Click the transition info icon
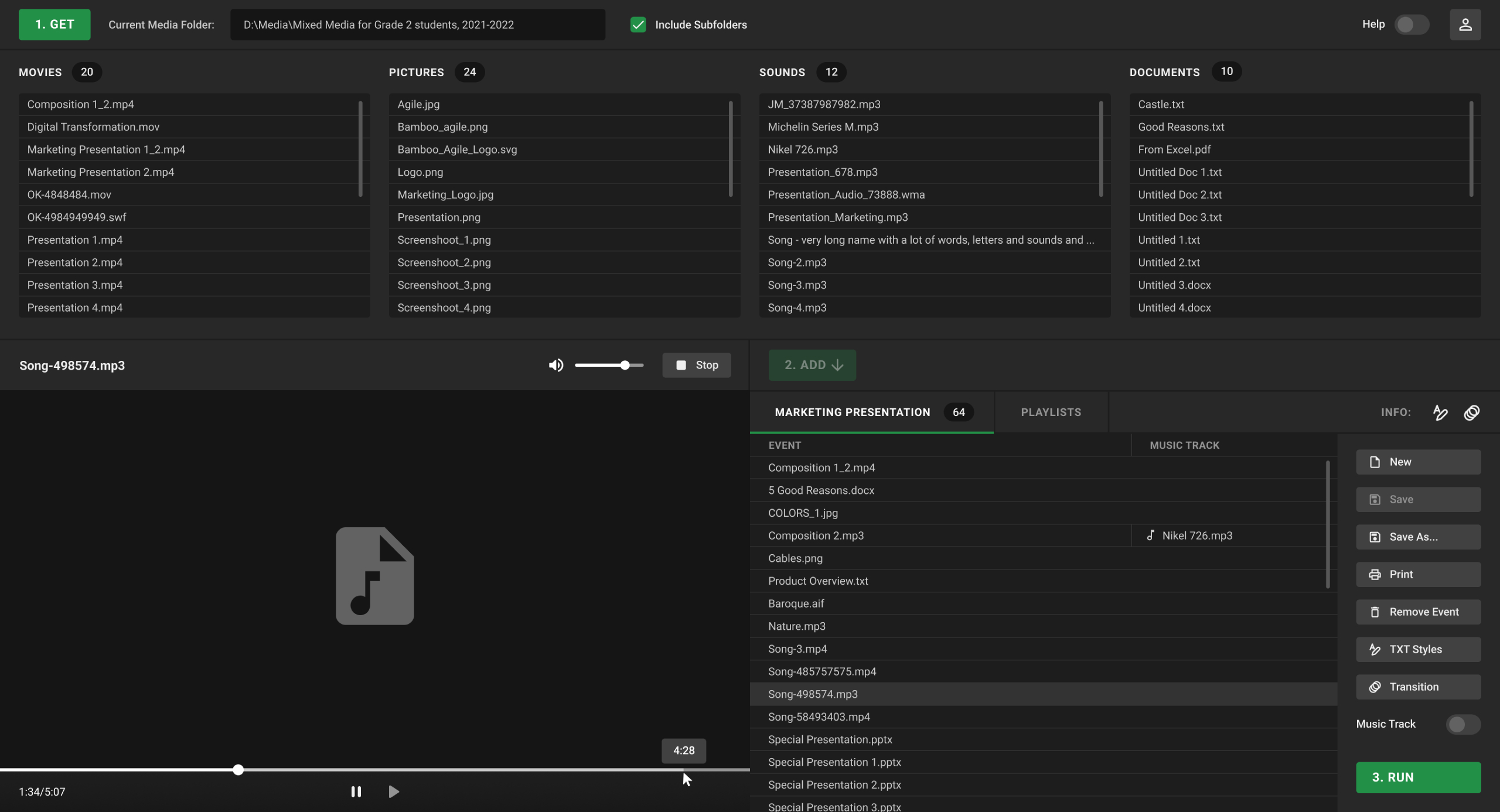The width and height of the screenshot is (1500, 812). click(x=1471, y=412)
